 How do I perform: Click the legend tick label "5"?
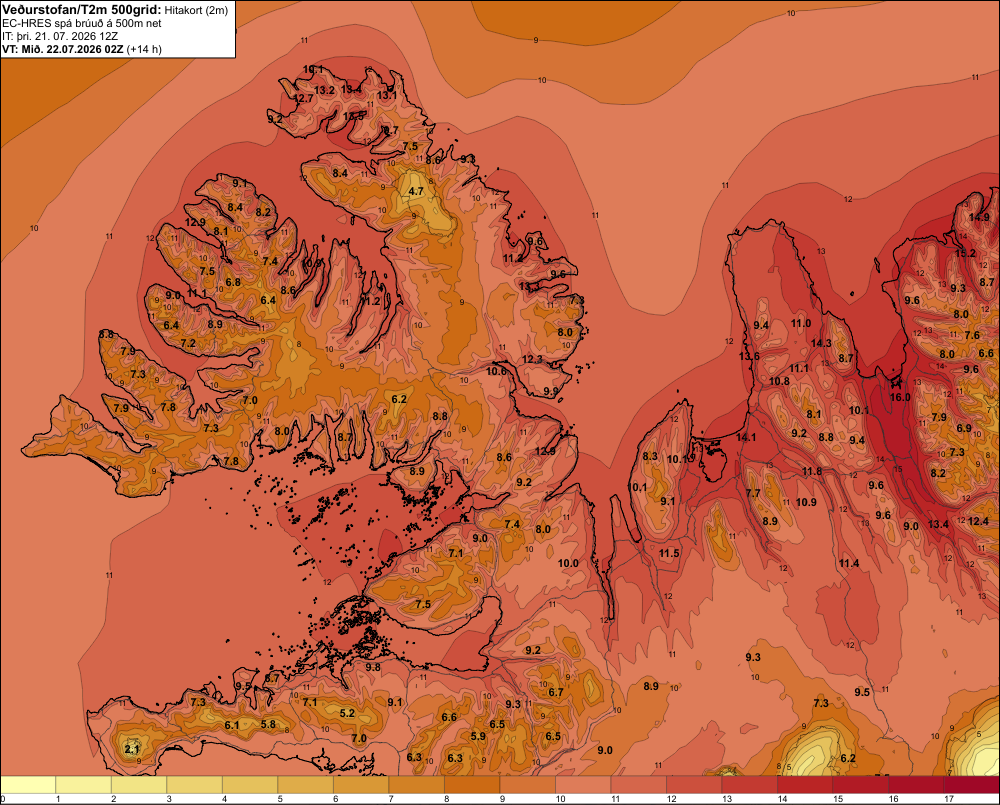[x=280, y=799]
